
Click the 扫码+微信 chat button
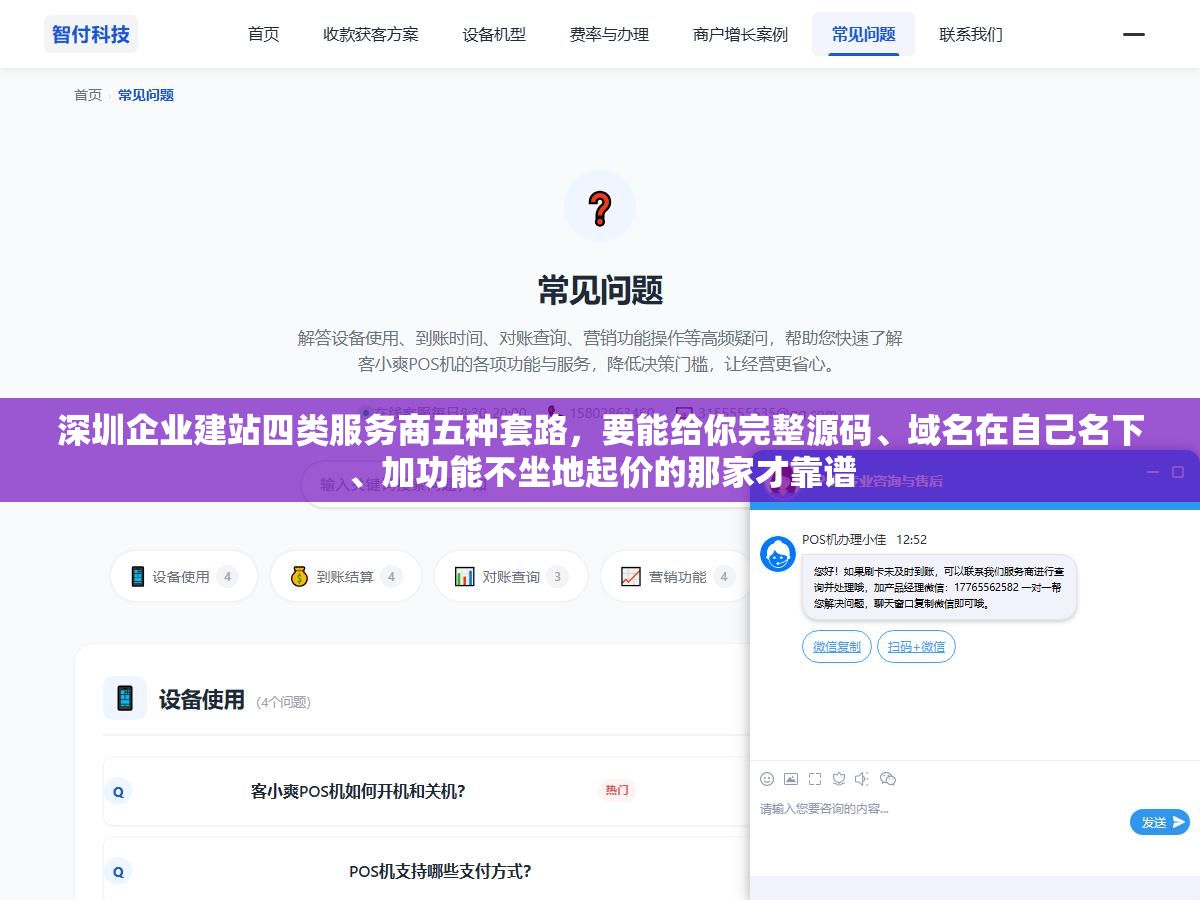[x=916, y=646]
